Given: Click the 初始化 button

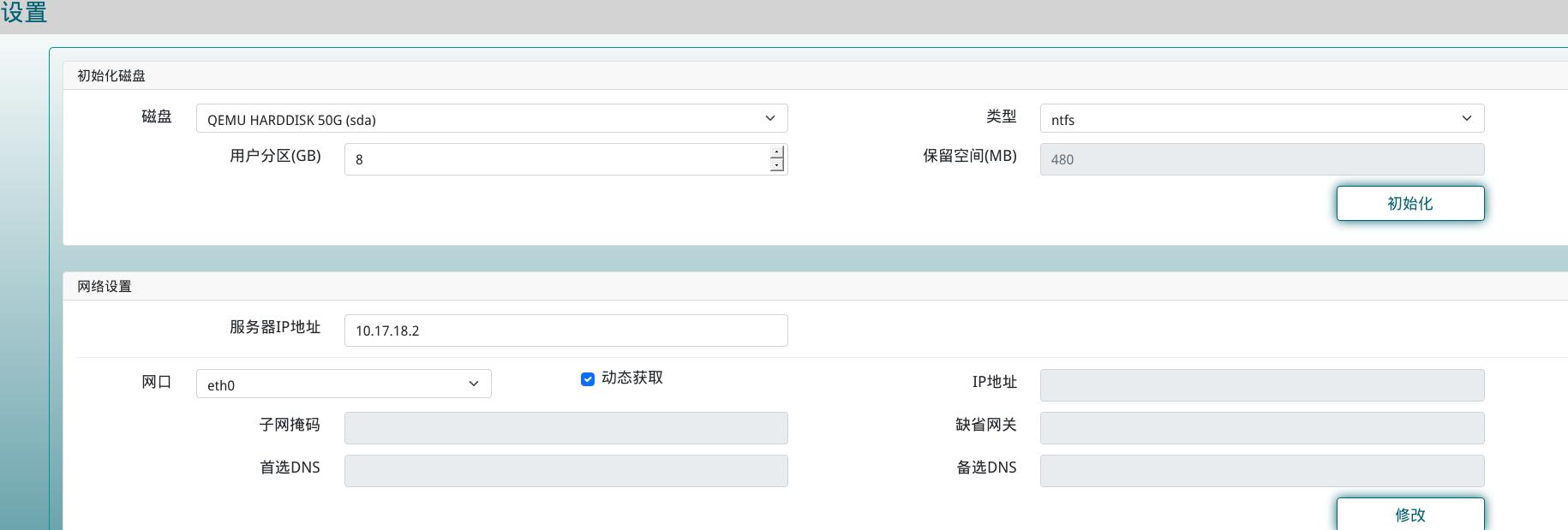Looking at the screenshot, I should tap(1409, 204).
